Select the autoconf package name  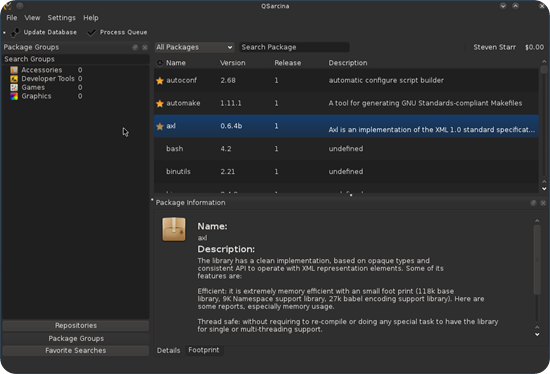click(181, 80)
